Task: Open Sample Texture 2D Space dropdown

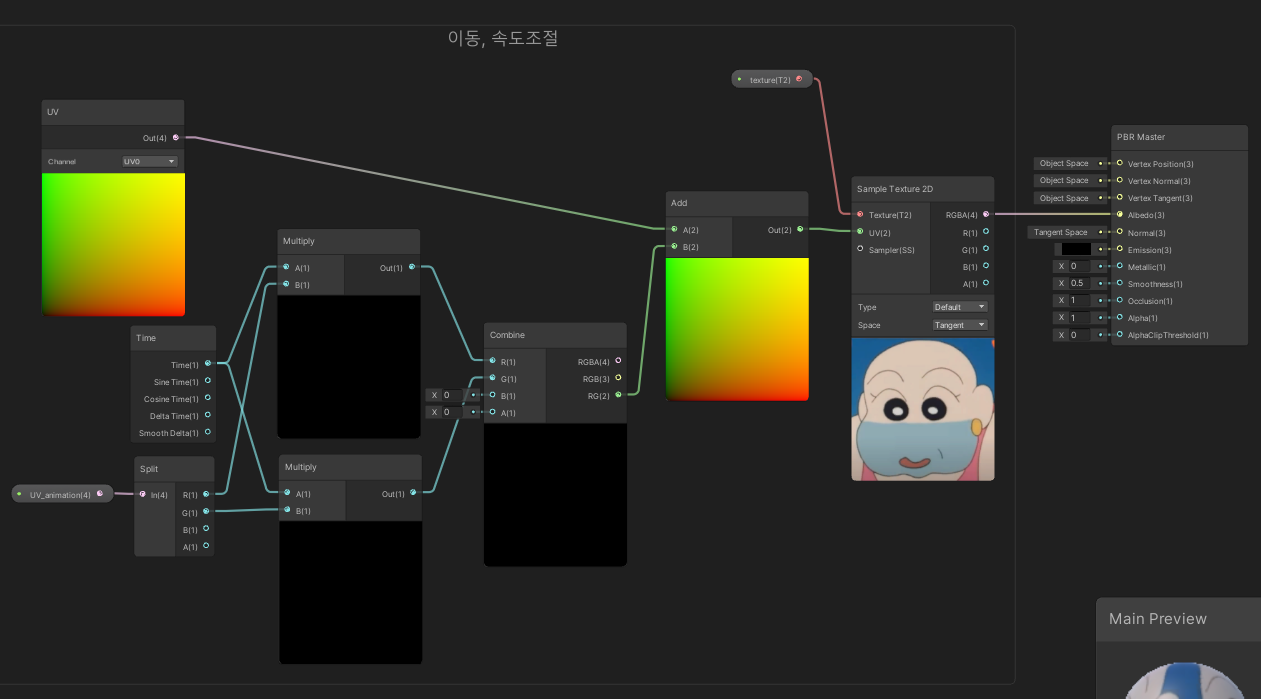Action: [960, 325]
